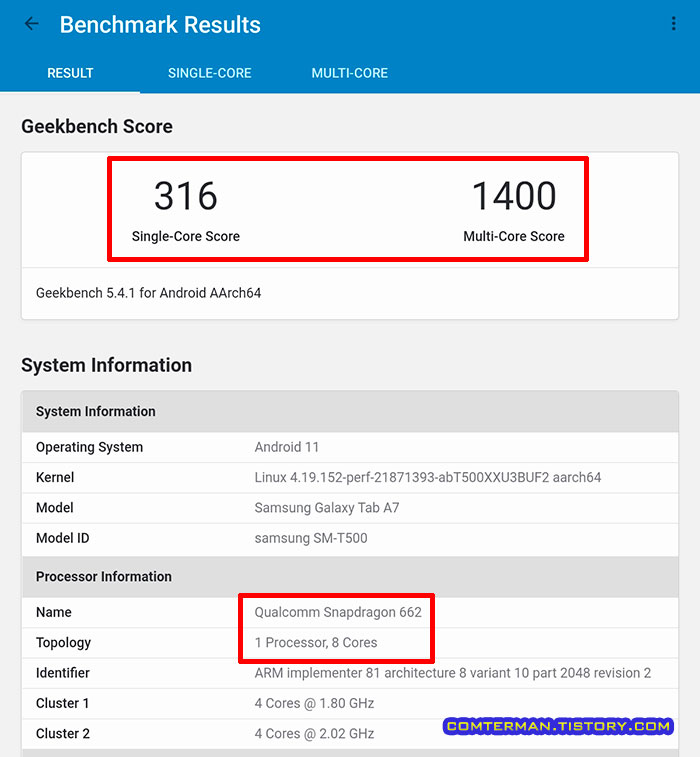The image size is (700, 757).
Task: Select the 4 Cores @ 1.80 GHz value
Action: [x=314, y=703]
